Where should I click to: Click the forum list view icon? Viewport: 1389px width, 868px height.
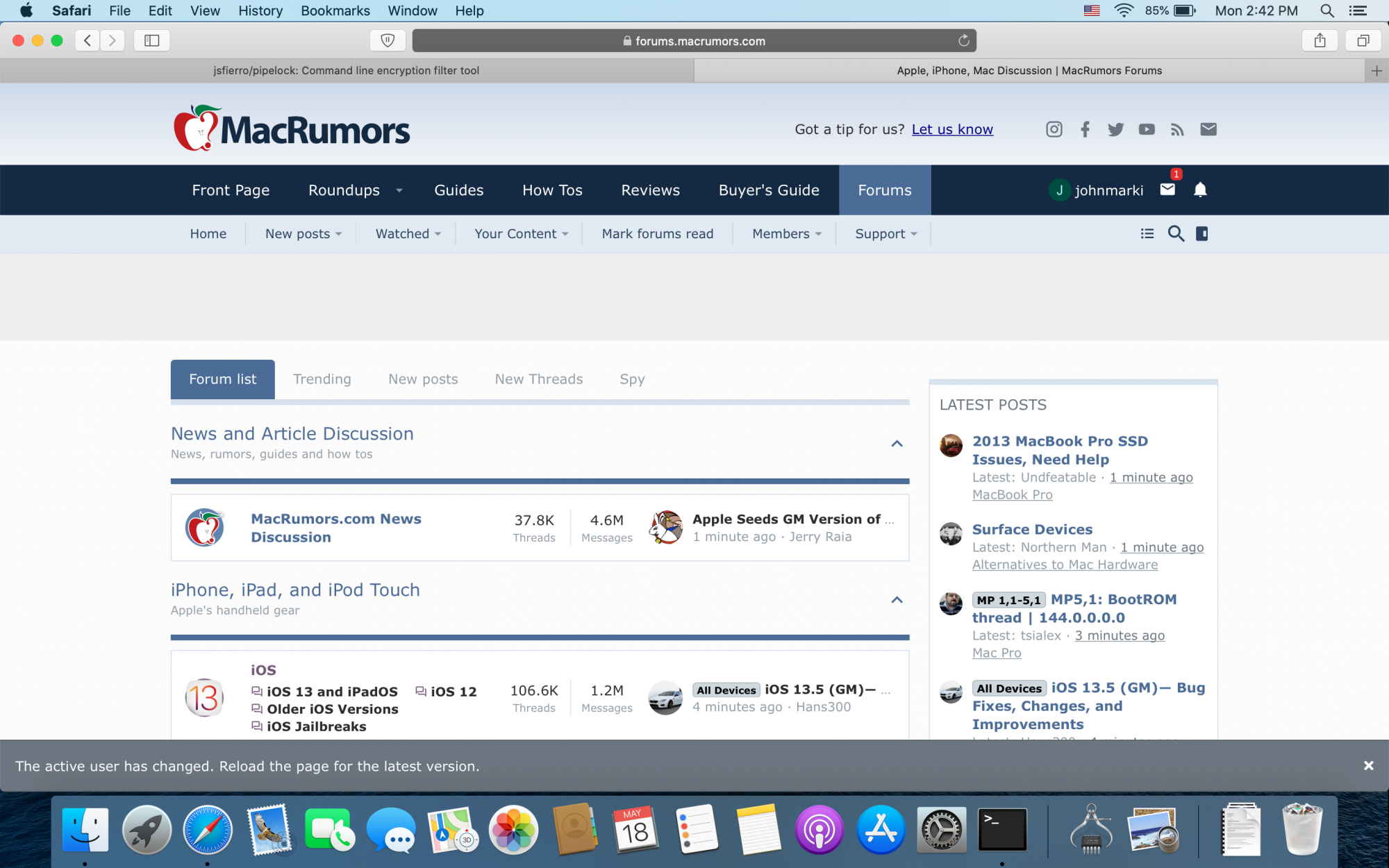(1147, 234)
